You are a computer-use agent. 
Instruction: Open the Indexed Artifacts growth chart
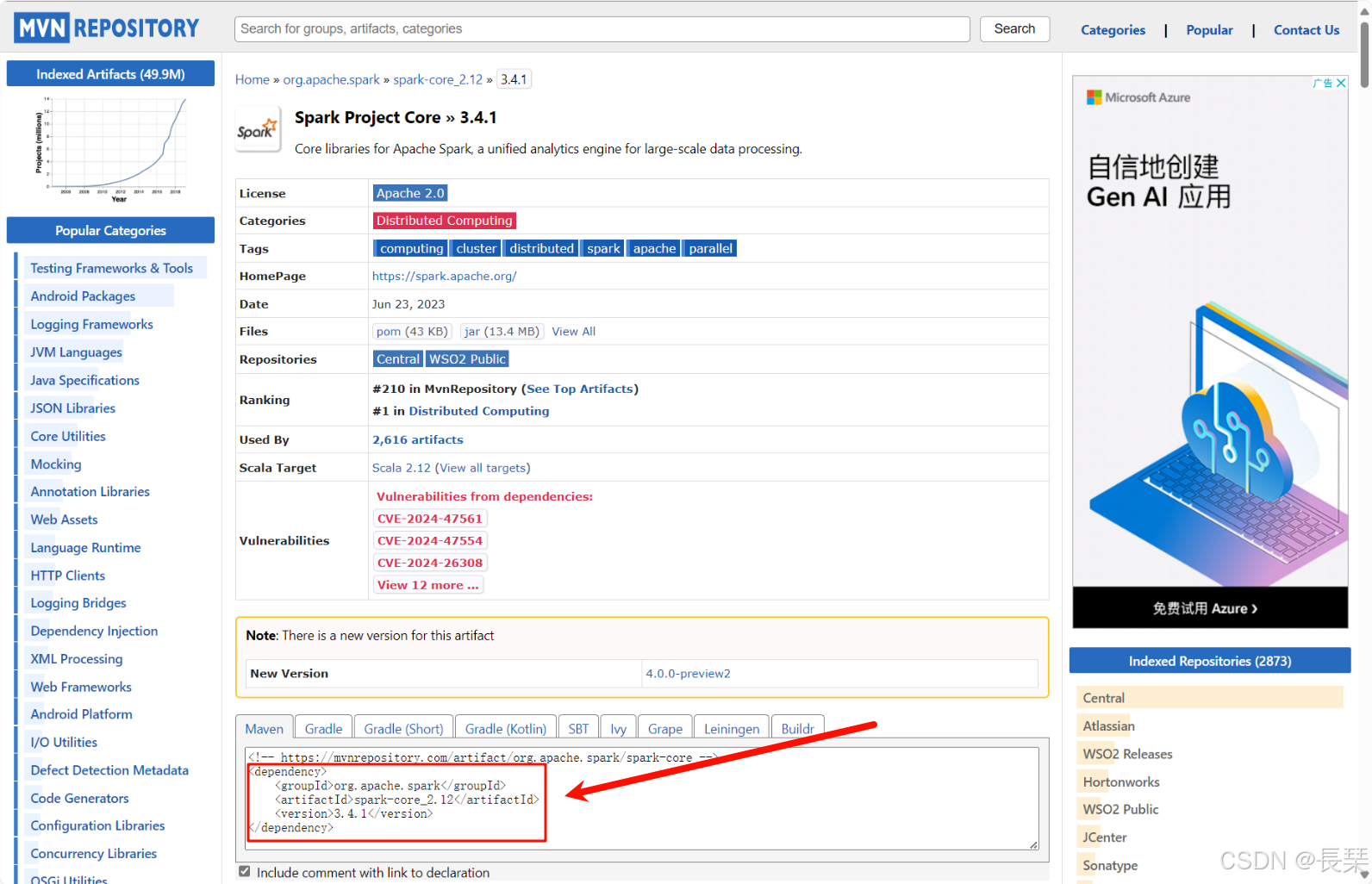click(110, 148)
